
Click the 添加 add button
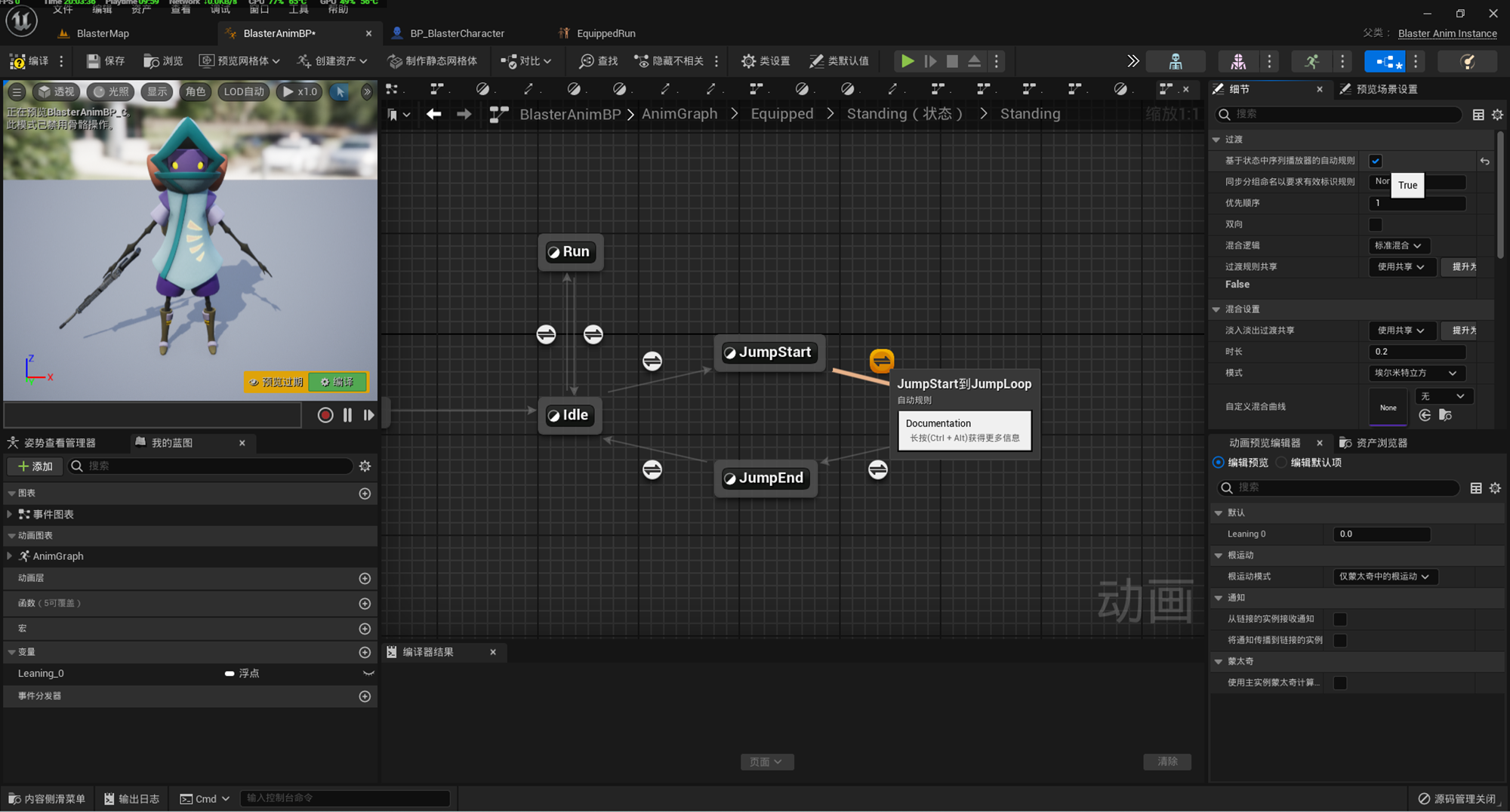(x=35, y=466)
